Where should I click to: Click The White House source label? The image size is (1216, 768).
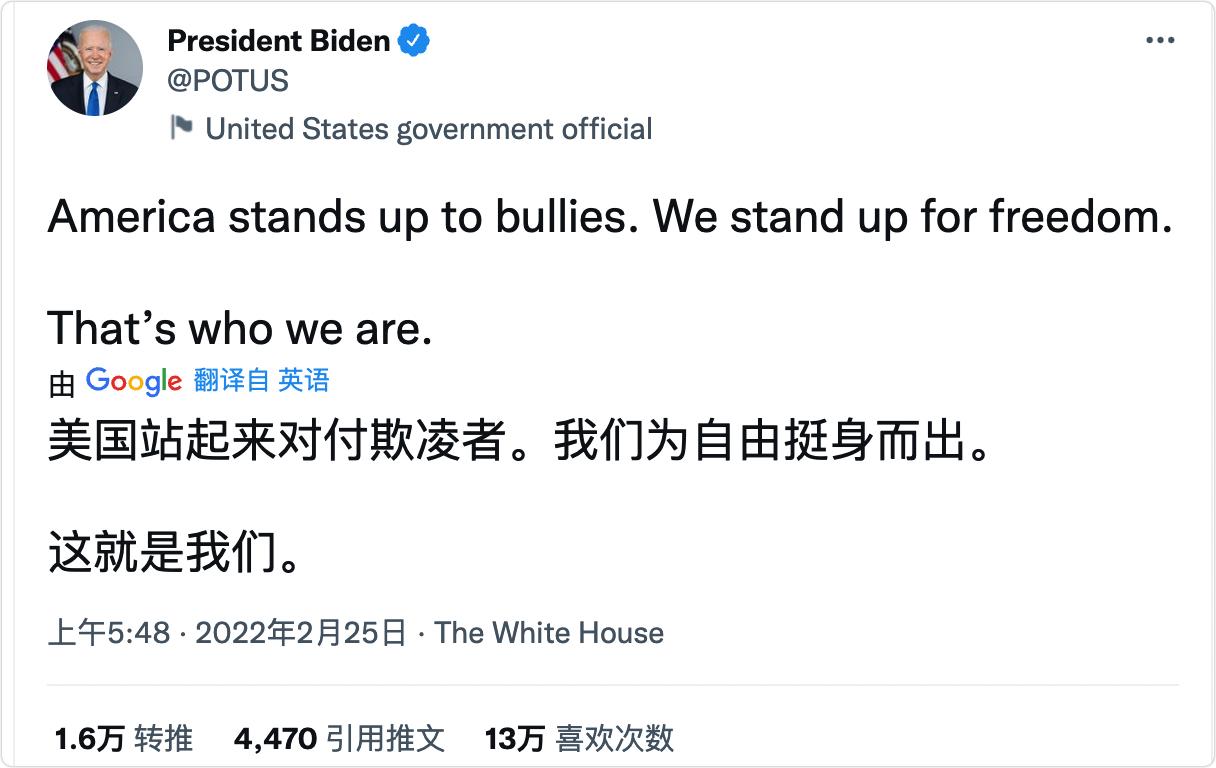coord(549,633)
